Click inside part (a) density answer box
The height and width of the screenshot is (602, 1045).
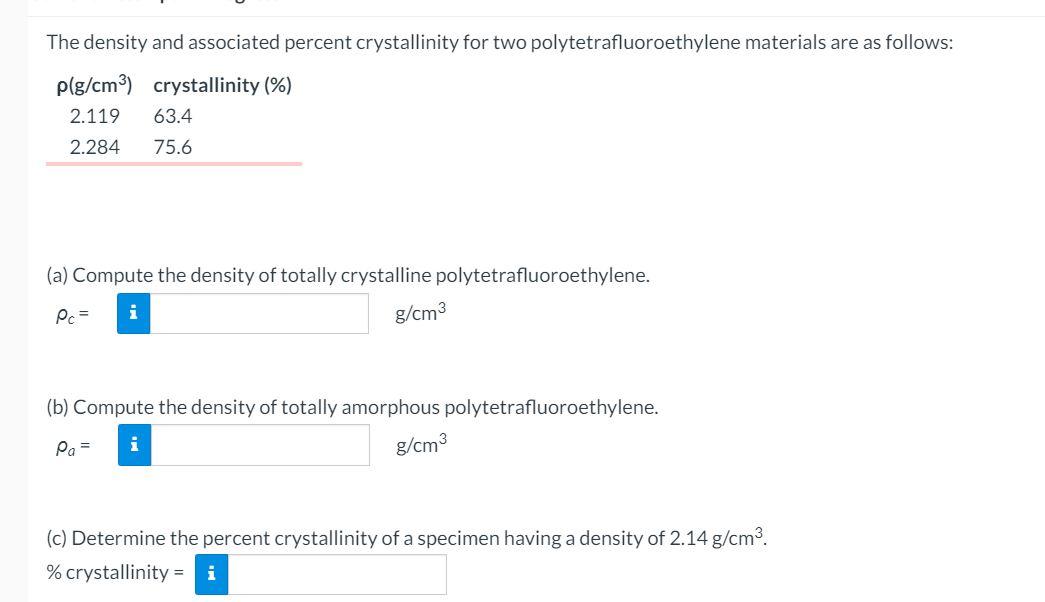(x=260, y=313)
